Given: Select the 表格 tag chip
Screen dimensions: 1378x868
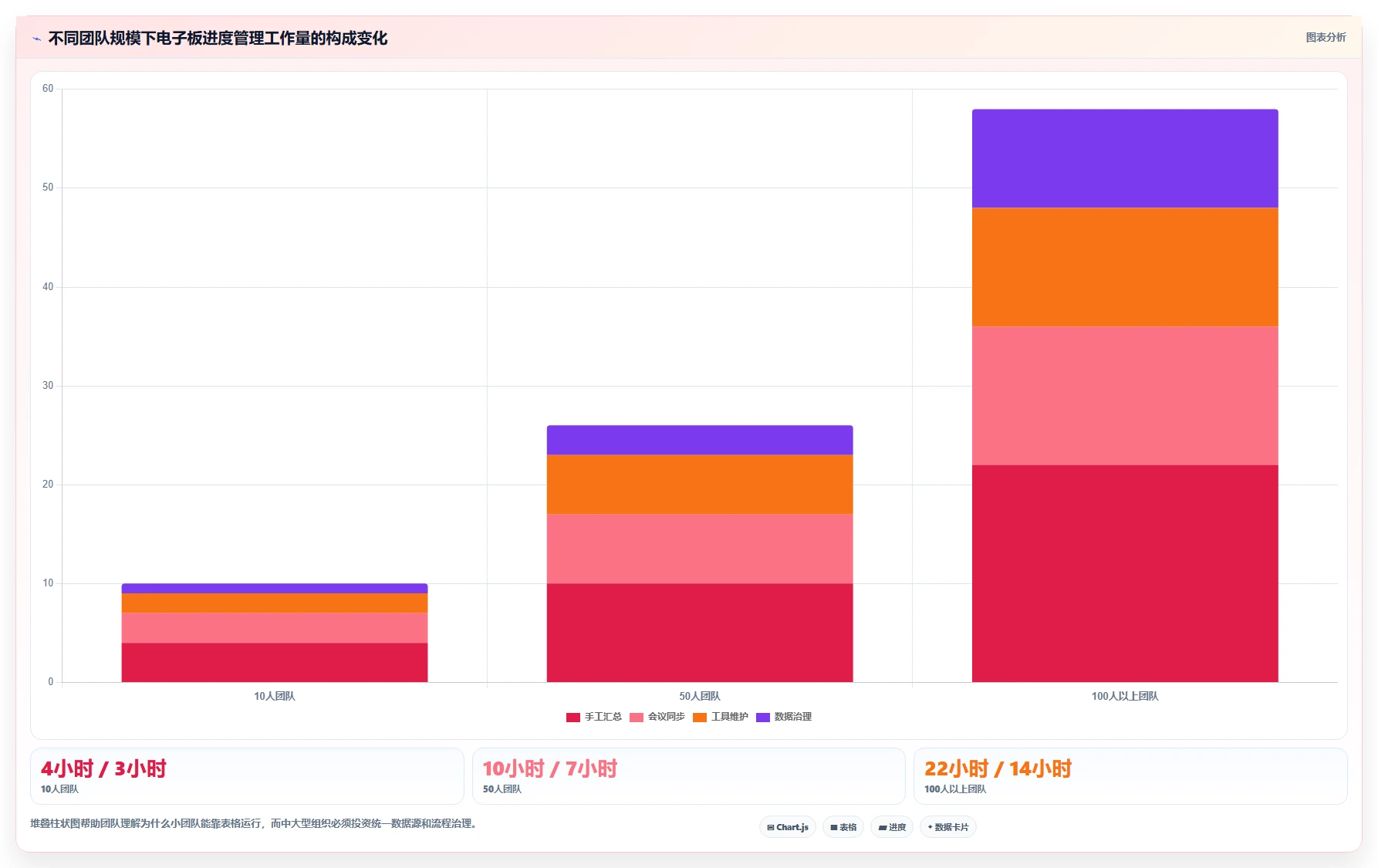Looking at the screenshot, I should pos(843,827).
